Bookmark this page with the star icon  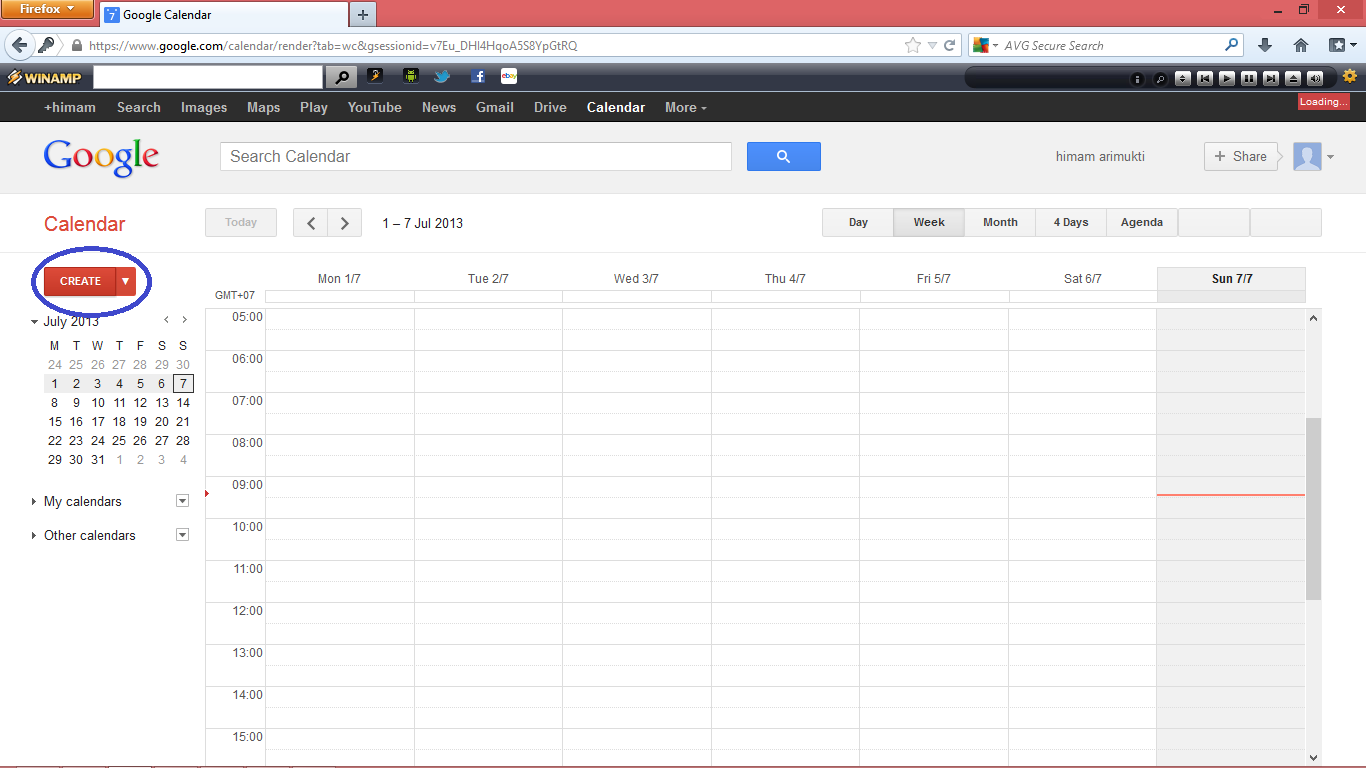click(x=912, y=45)
